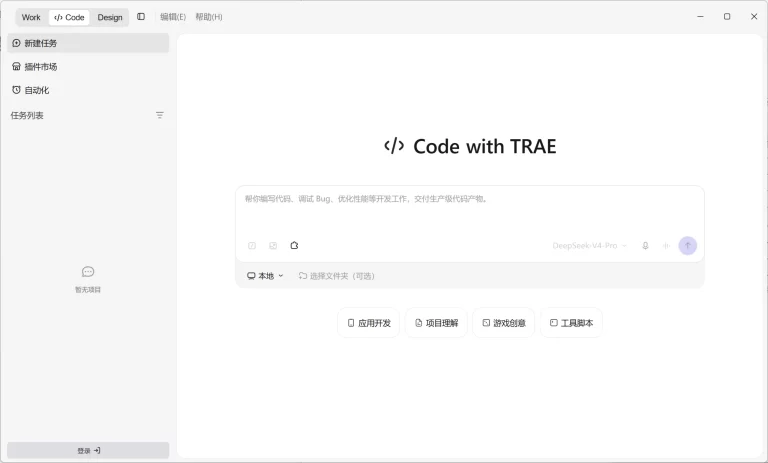Click the 任务列表 heading text

pyautogui.click(x=27, y=116)
